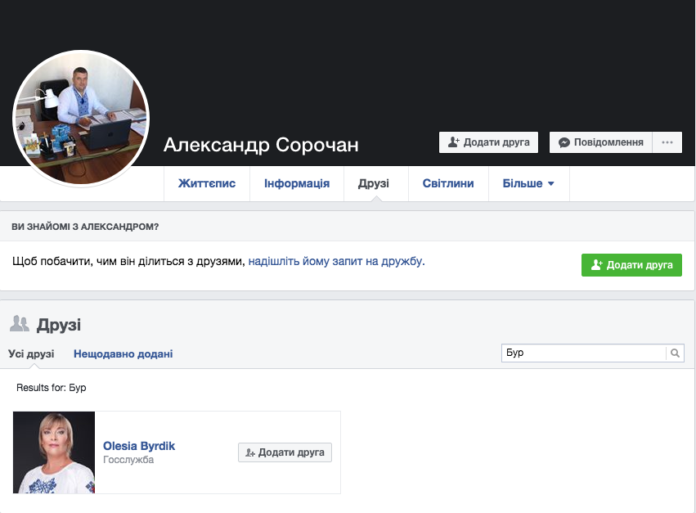Open the three-dot more options menu
Image resolution: width=696 pixels, height=513 pixels.
click(667, 142)
